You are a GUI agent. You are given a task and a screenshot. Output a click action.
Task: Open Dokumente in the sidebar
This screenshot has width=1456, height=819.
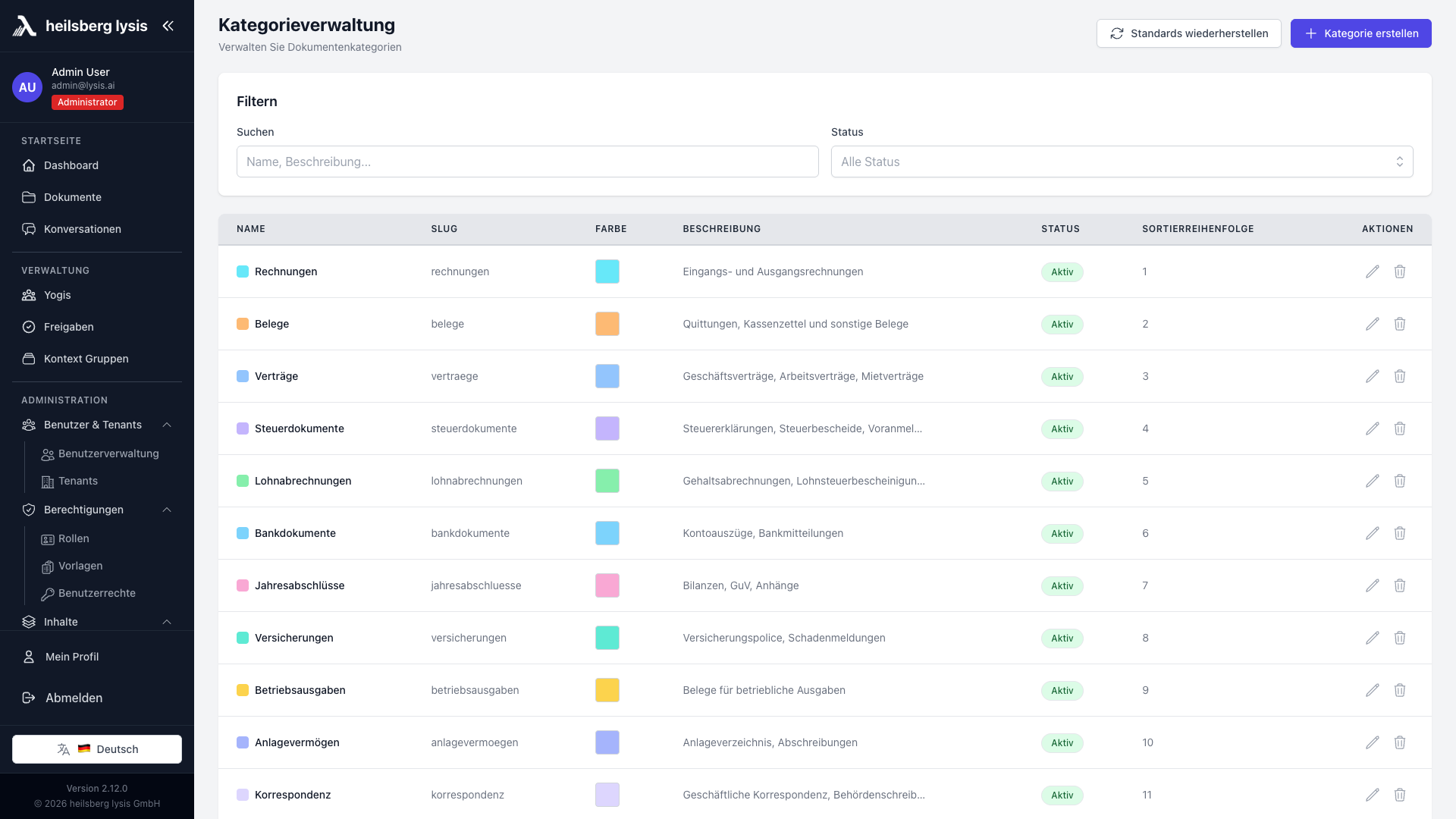72,197
